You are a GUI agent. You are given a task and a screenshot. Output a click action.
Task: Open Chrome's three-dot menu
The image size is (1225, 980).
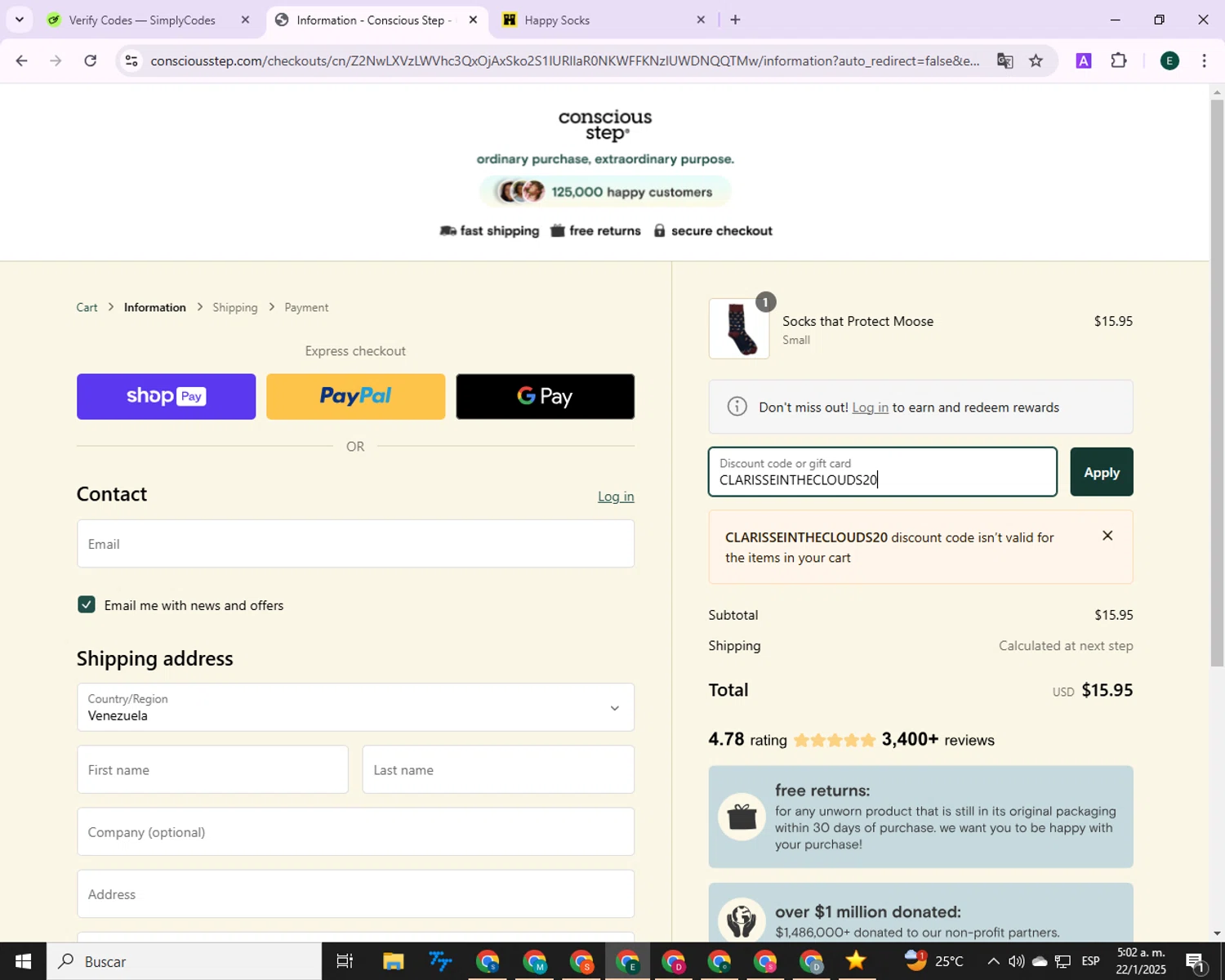point(1204,60)
